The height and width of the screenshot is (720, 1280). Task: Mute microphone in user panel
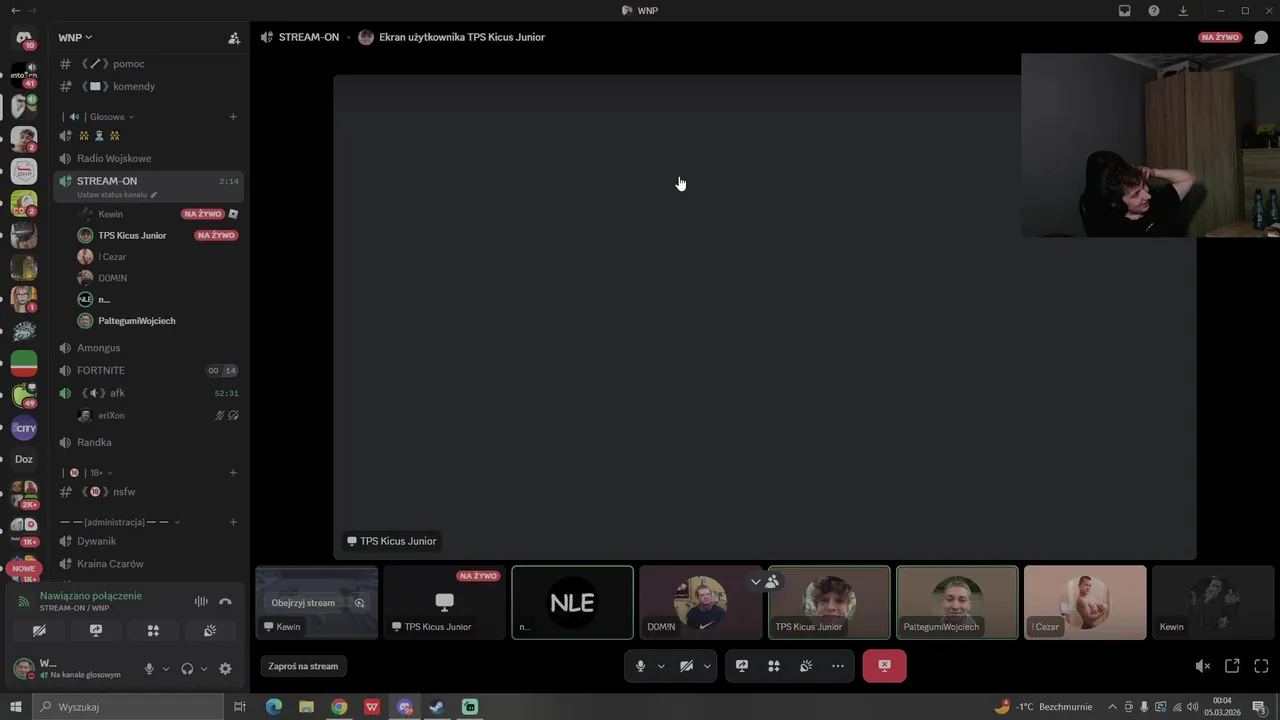149,669
